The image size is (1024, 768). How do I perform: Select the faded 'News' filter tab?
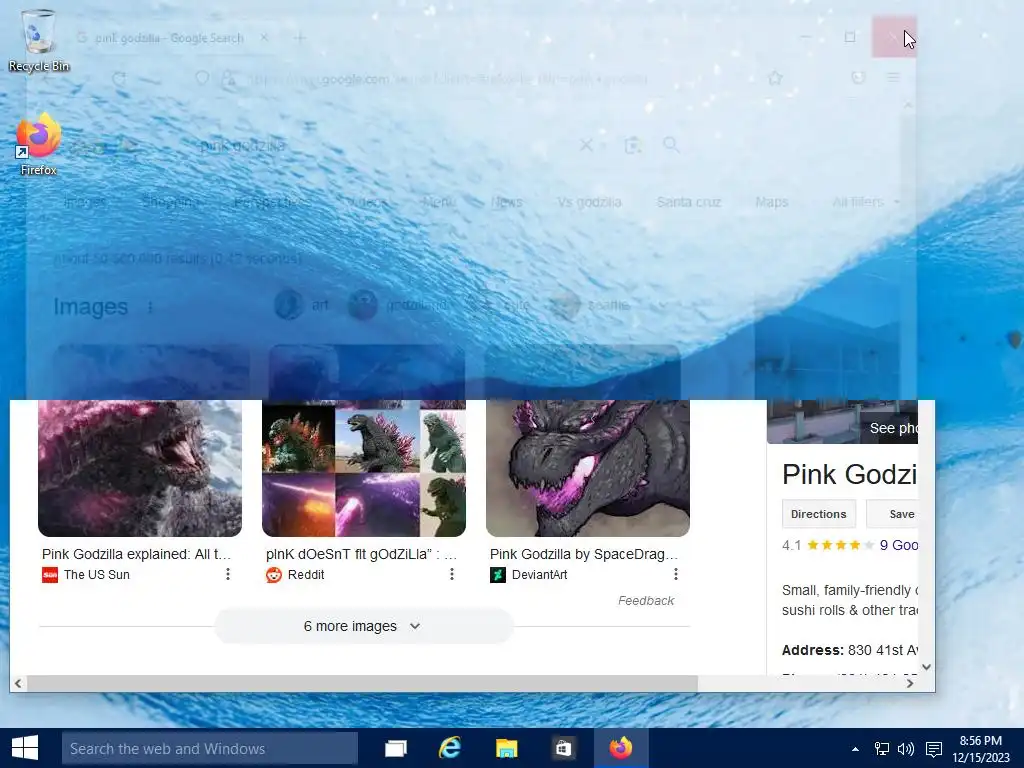tap(507, 202)
